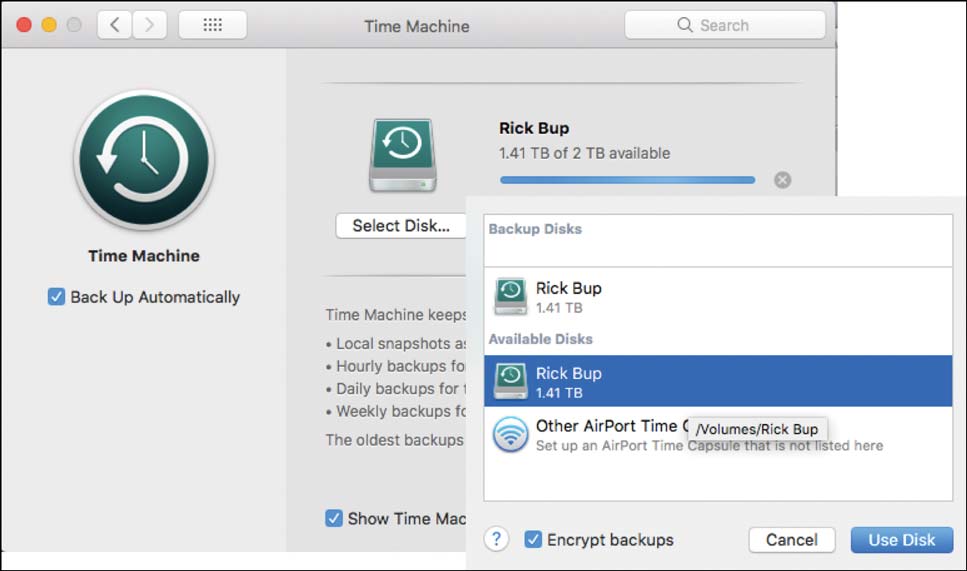Click the disk icon under Backup Disks
Viewport: 967px width, 571px height.
[x=511, y=296]
